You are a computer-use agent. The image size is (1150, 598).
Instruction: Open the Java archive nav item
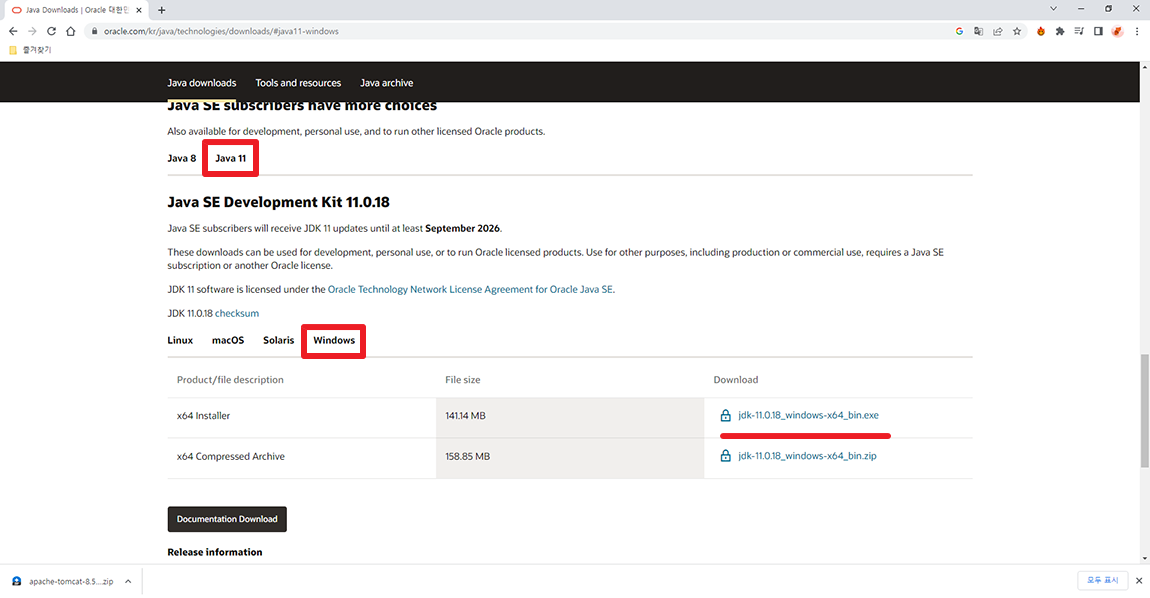coord(387,83)
